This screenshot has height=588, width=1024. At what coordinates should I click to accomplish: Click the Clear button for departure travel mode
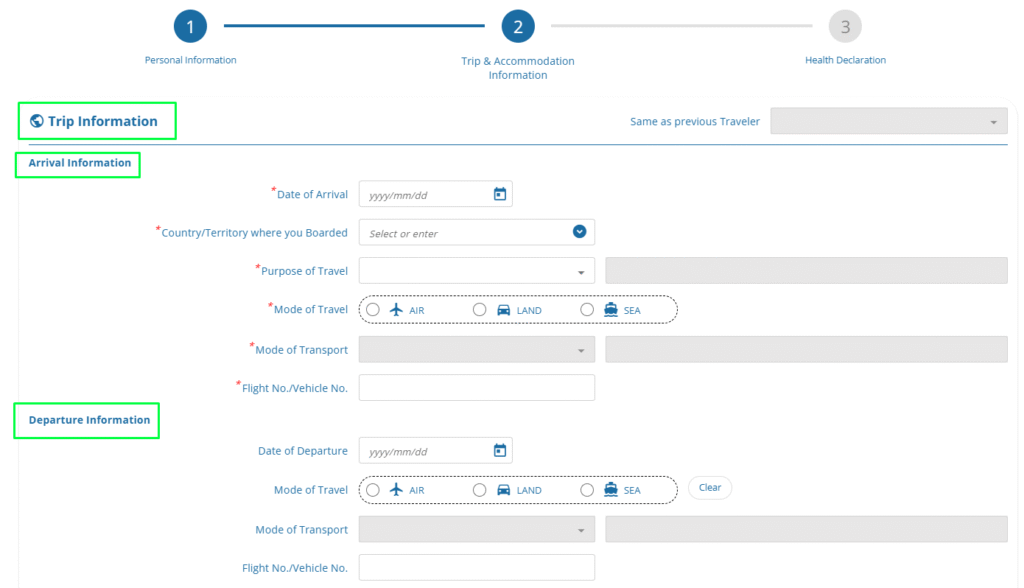click(x=710, y=488)
